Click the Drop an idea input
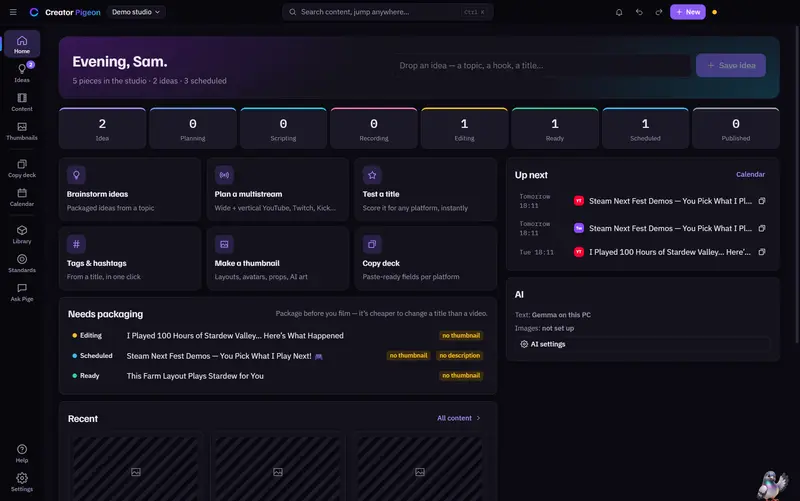 [542, 65]
